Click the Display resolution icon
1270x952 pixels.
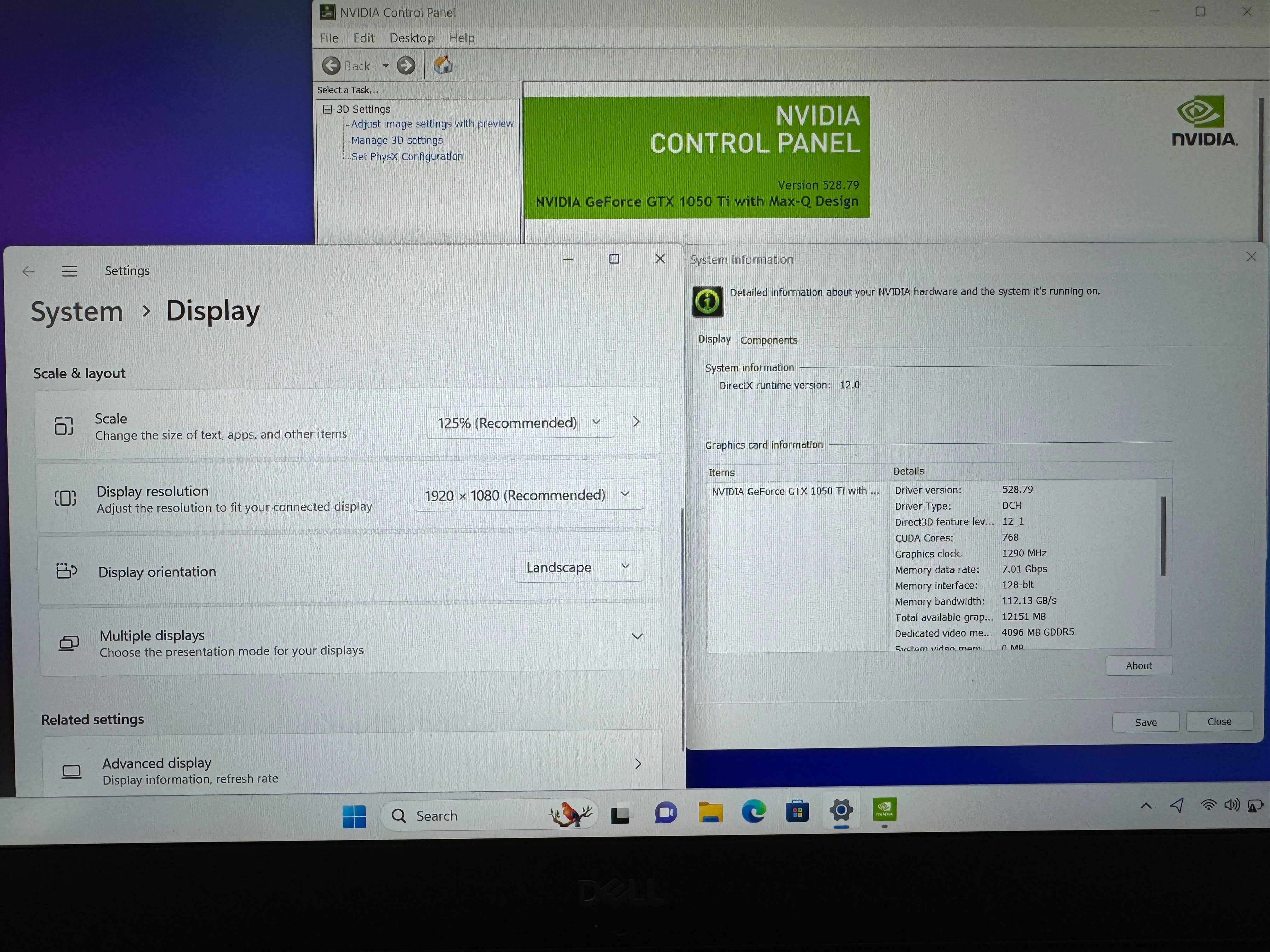click(65, 498)
